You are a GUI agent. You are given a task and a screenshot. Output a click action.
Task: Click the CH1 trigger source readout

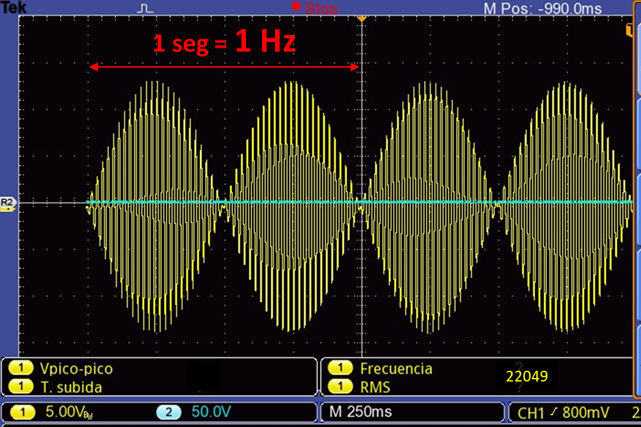coord(531,413)
